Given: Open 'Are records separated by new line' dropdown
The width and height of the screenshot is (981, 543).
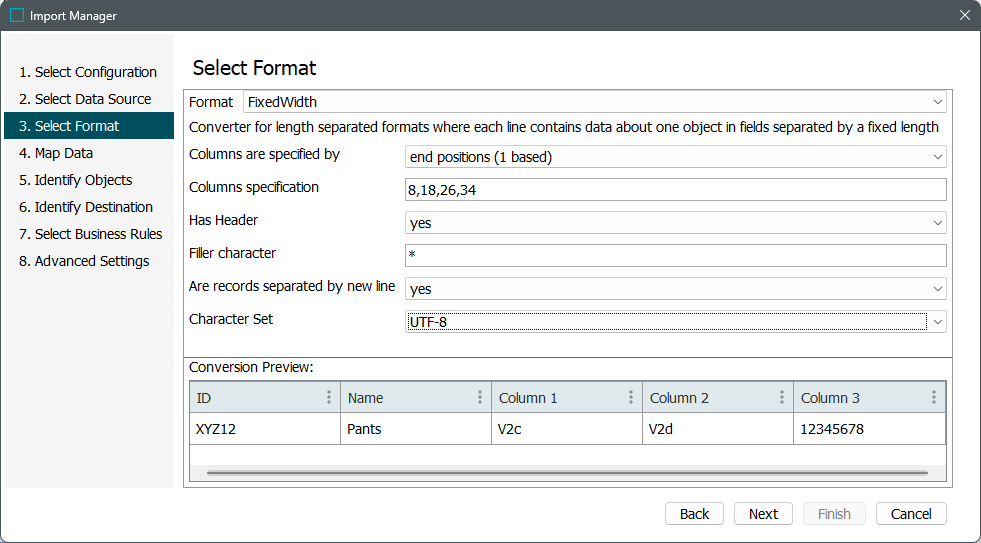Looking at the screenshot, I should pos(937,289).
